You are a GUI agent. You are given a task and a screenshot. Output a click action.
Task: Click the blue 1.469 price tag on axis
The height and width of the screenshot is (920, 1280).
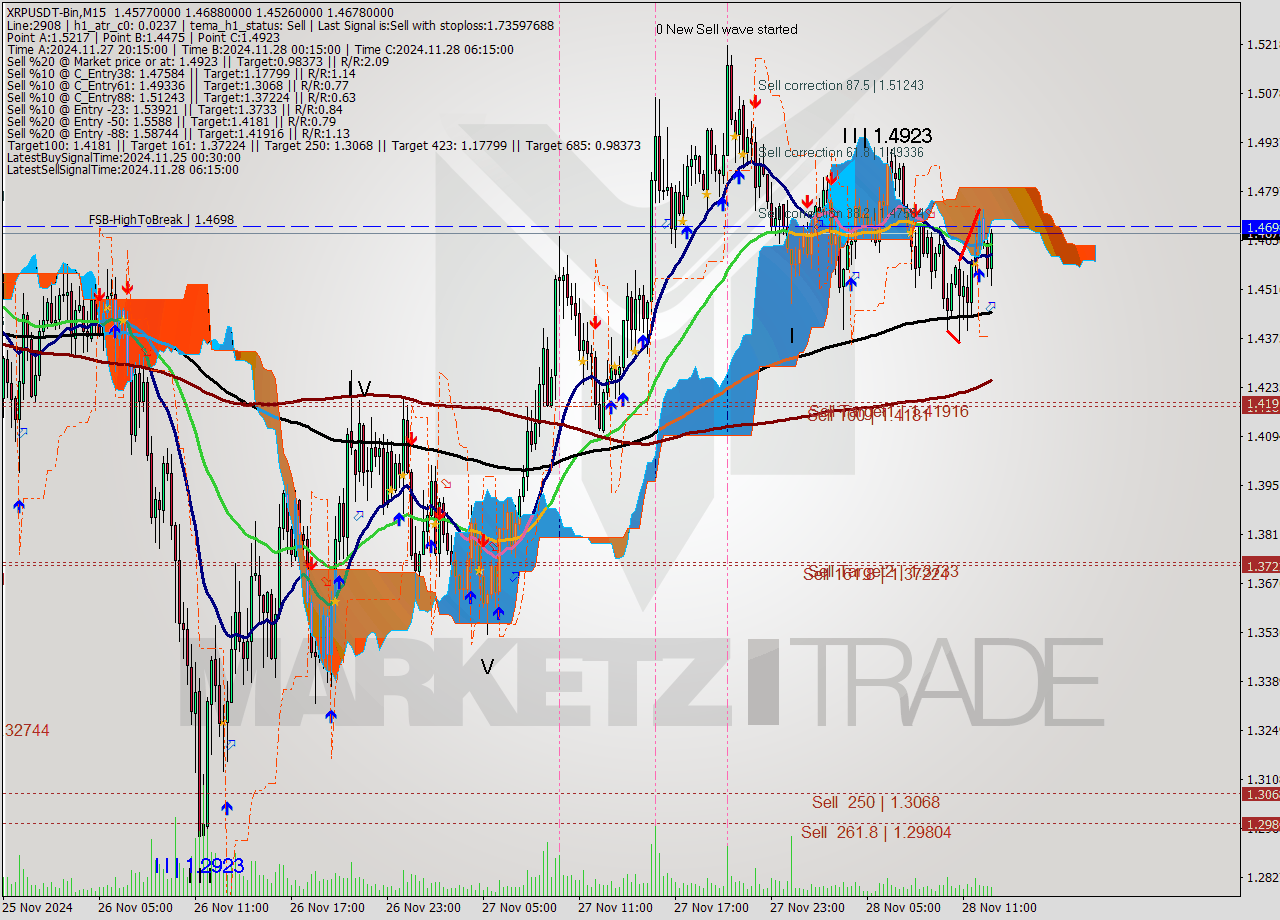tap(1260, 228)
